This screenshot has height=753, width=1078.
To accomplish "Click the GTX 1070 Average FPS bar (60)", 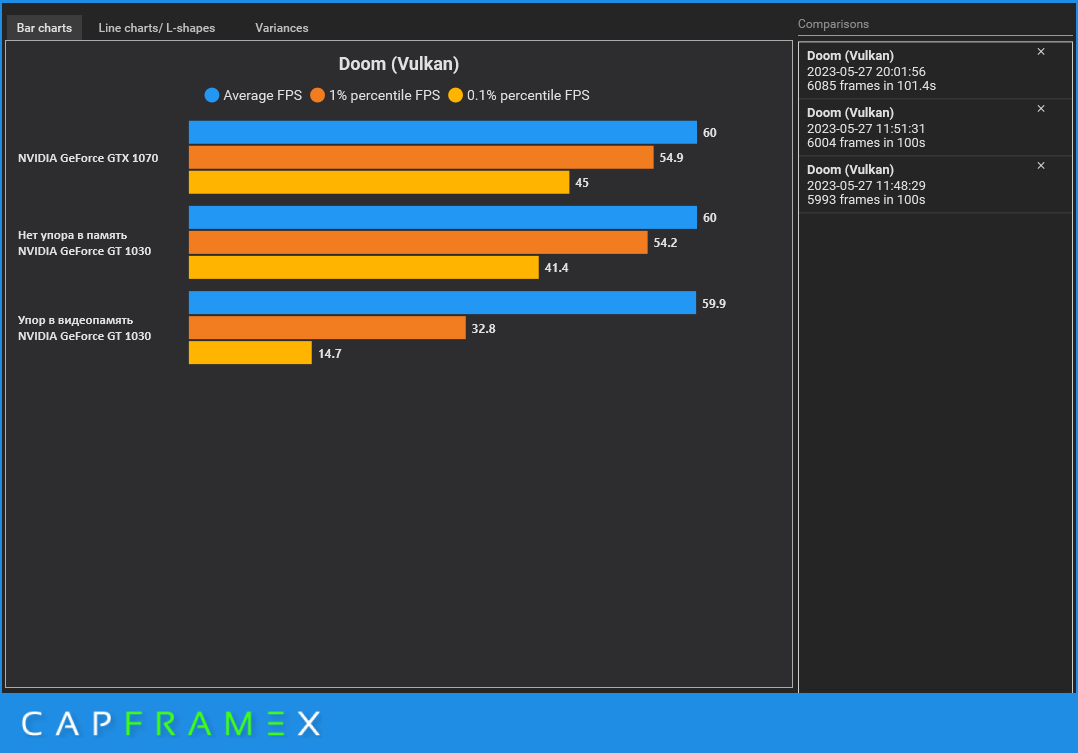I will click(443, 132).
